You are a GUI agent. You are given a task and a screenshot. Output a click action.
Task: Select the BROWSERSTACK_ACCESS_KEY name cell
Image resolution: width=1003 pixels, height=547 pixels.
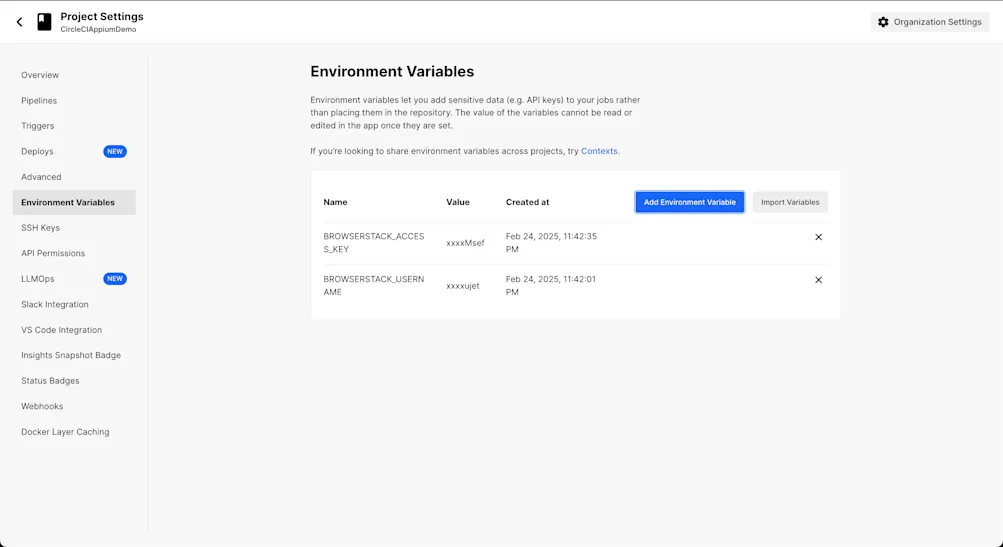[374, 242]
